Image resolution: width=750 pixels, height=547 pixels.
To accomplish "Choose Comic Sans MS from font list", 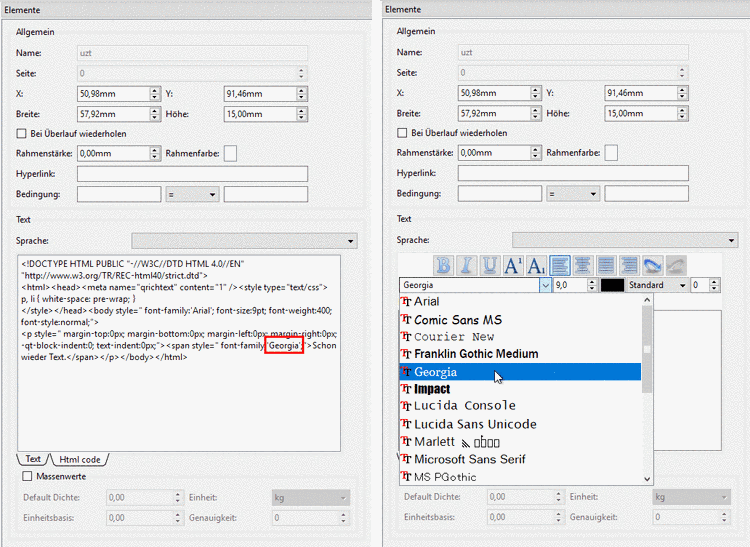I will (520, 319).
